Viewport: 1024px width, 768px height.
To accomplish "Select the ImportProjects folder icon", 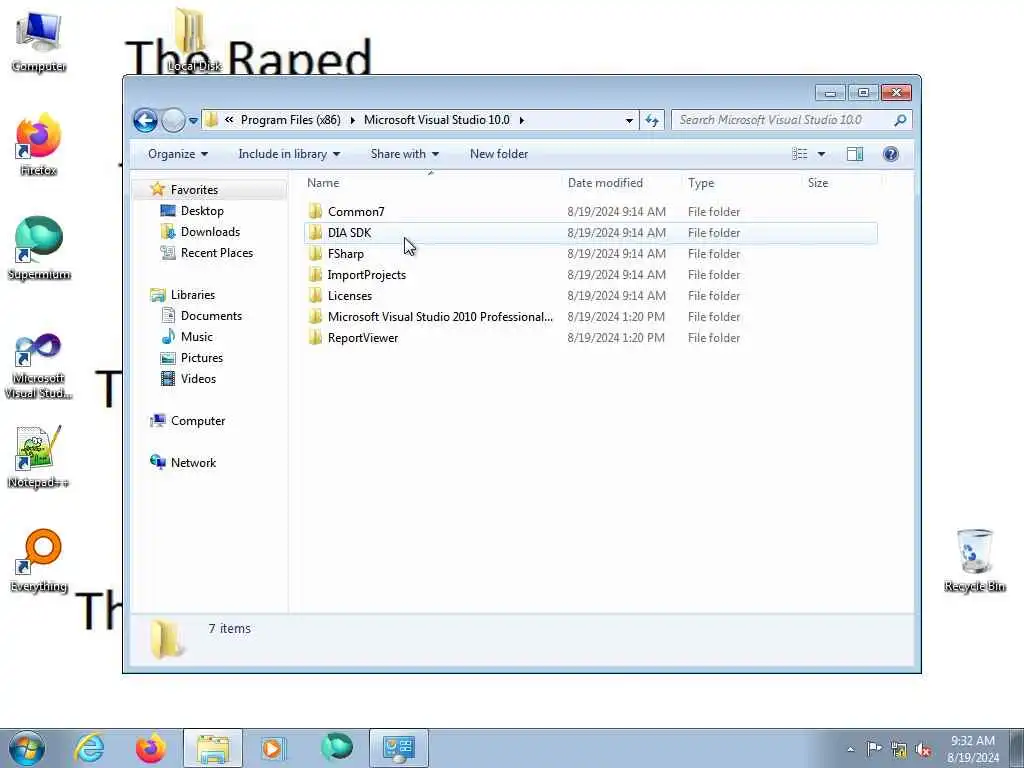I will click(315, 274).
